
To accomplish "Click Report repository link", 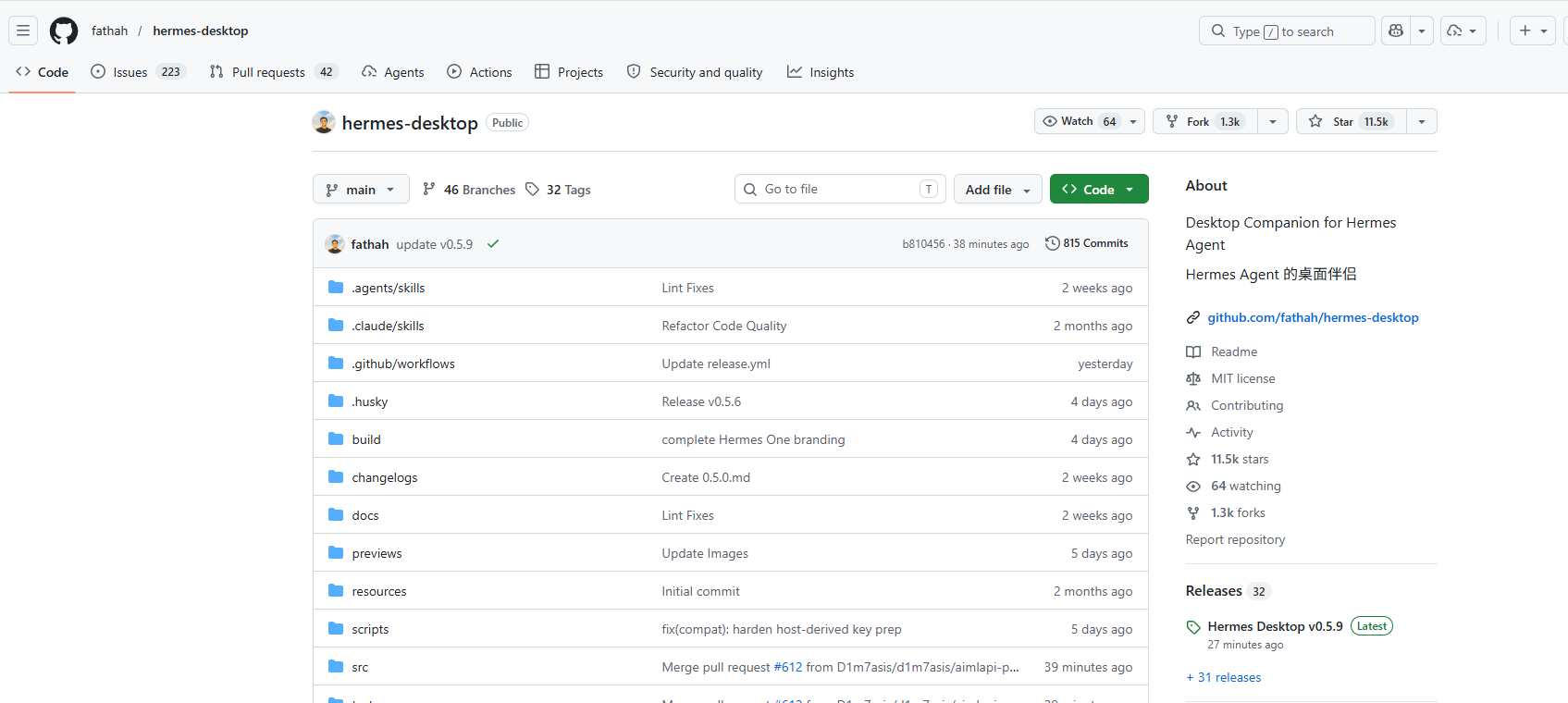I will (x=1236, y=539).
